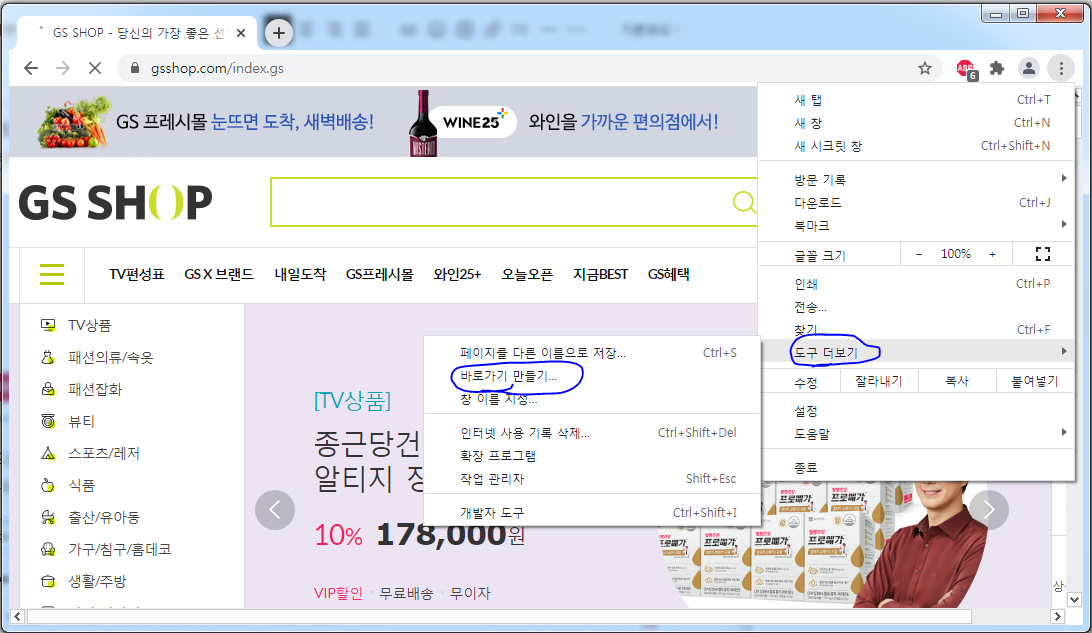Select 새 탭 from the menu

tap(917, 100)
